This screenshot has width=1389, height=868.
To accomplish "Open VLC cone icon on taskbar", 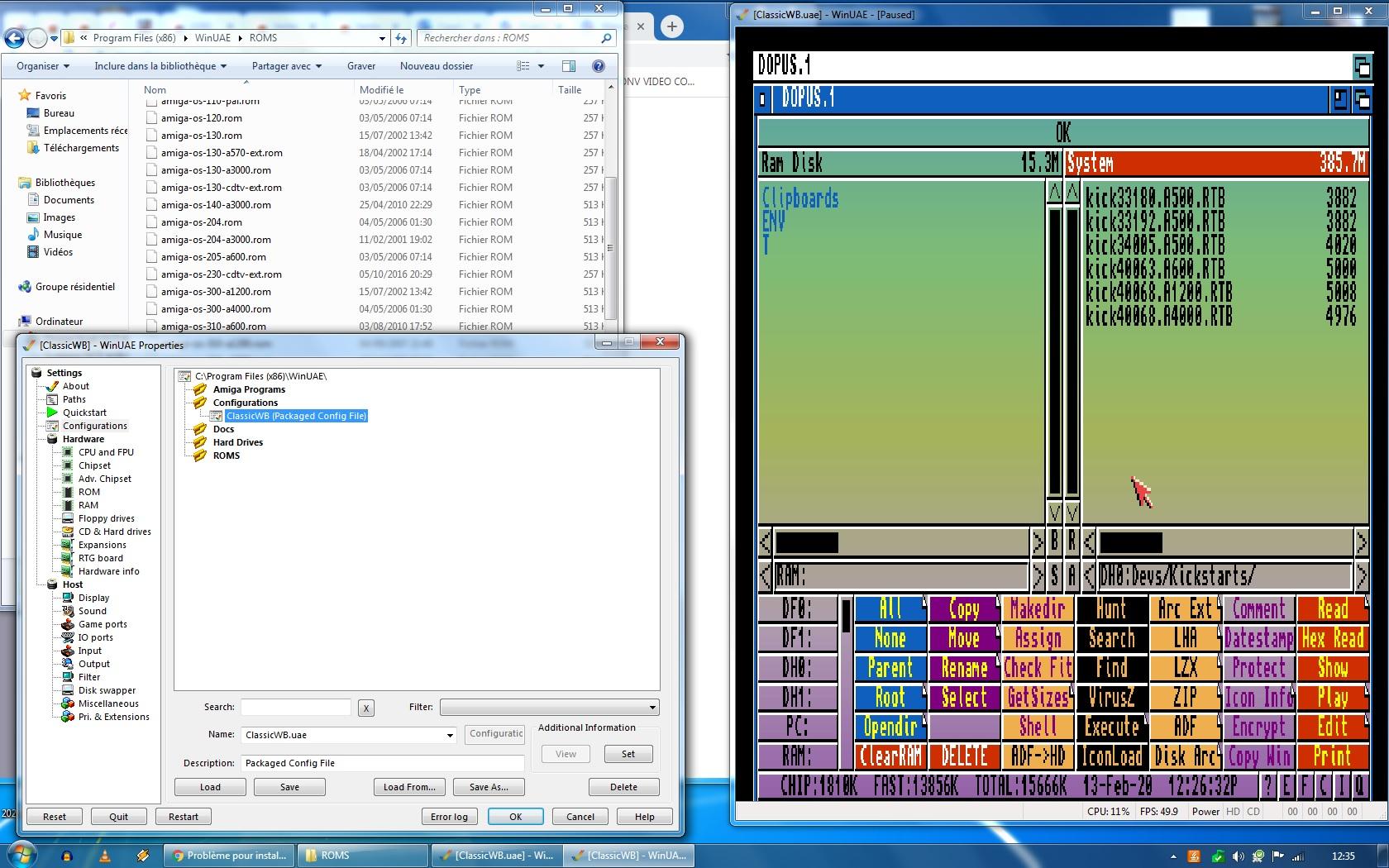I will [105, 856].
